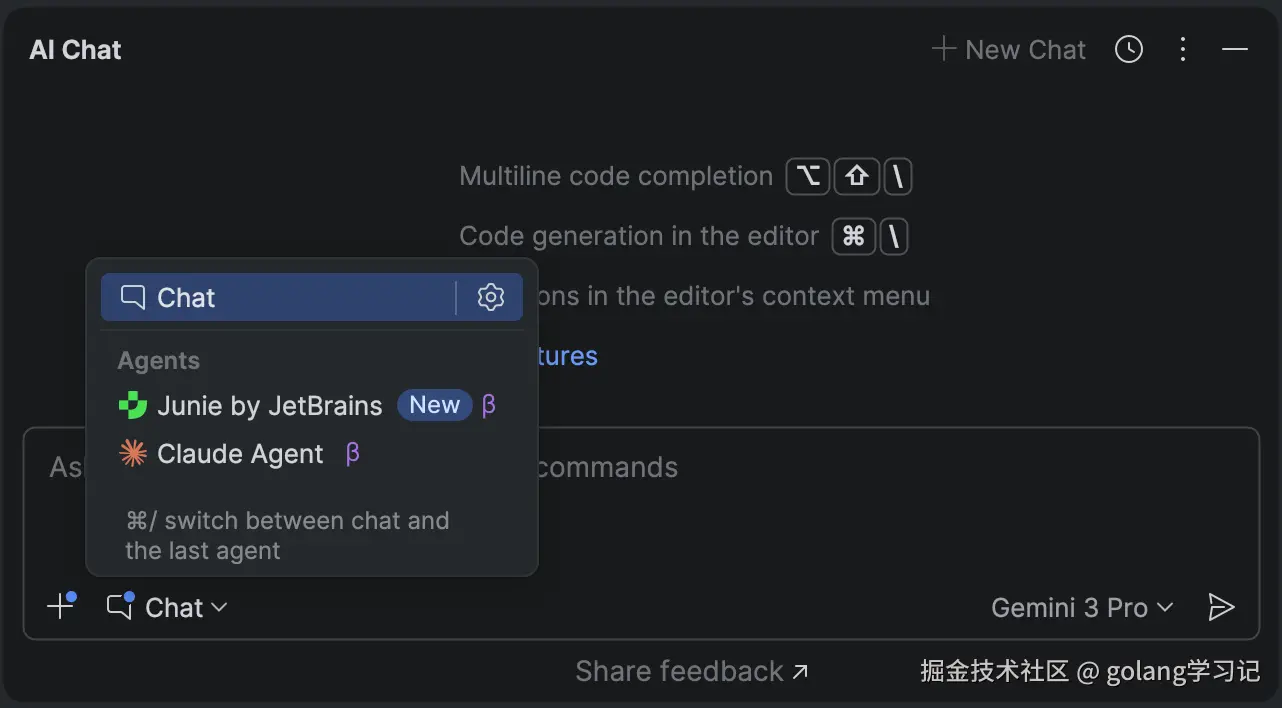Click the plus attach context icon
This screenshot has width=1282, height=708.
tap(60, 606)
